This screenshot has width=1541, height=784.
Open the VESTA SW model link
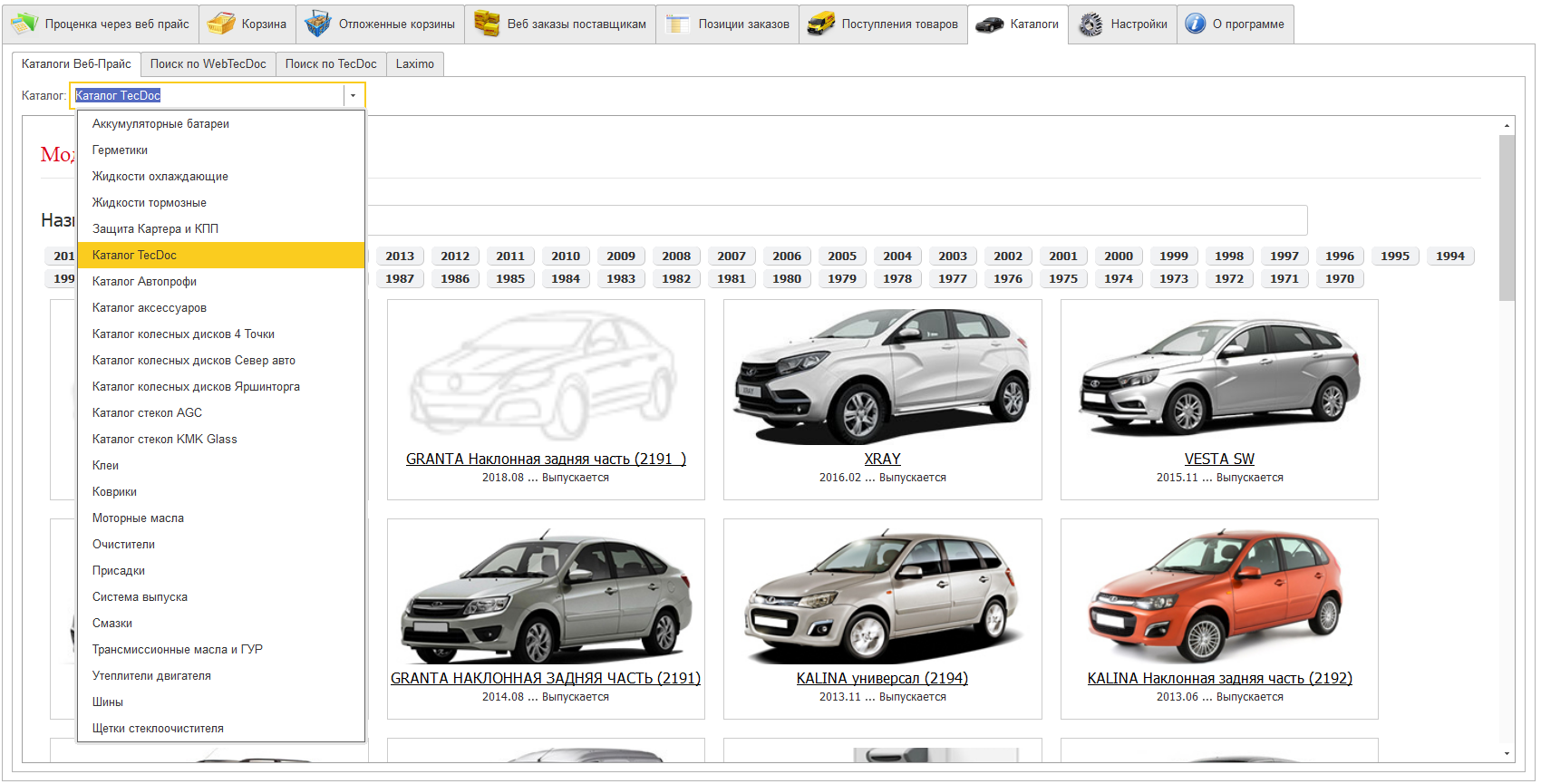tap(1219, 460)
